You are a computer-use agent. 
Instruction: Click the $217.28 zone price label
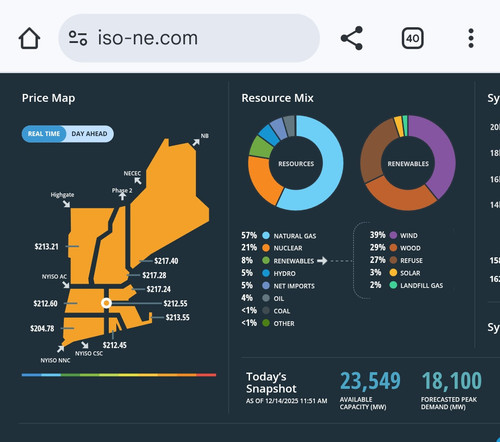[154, 275]
